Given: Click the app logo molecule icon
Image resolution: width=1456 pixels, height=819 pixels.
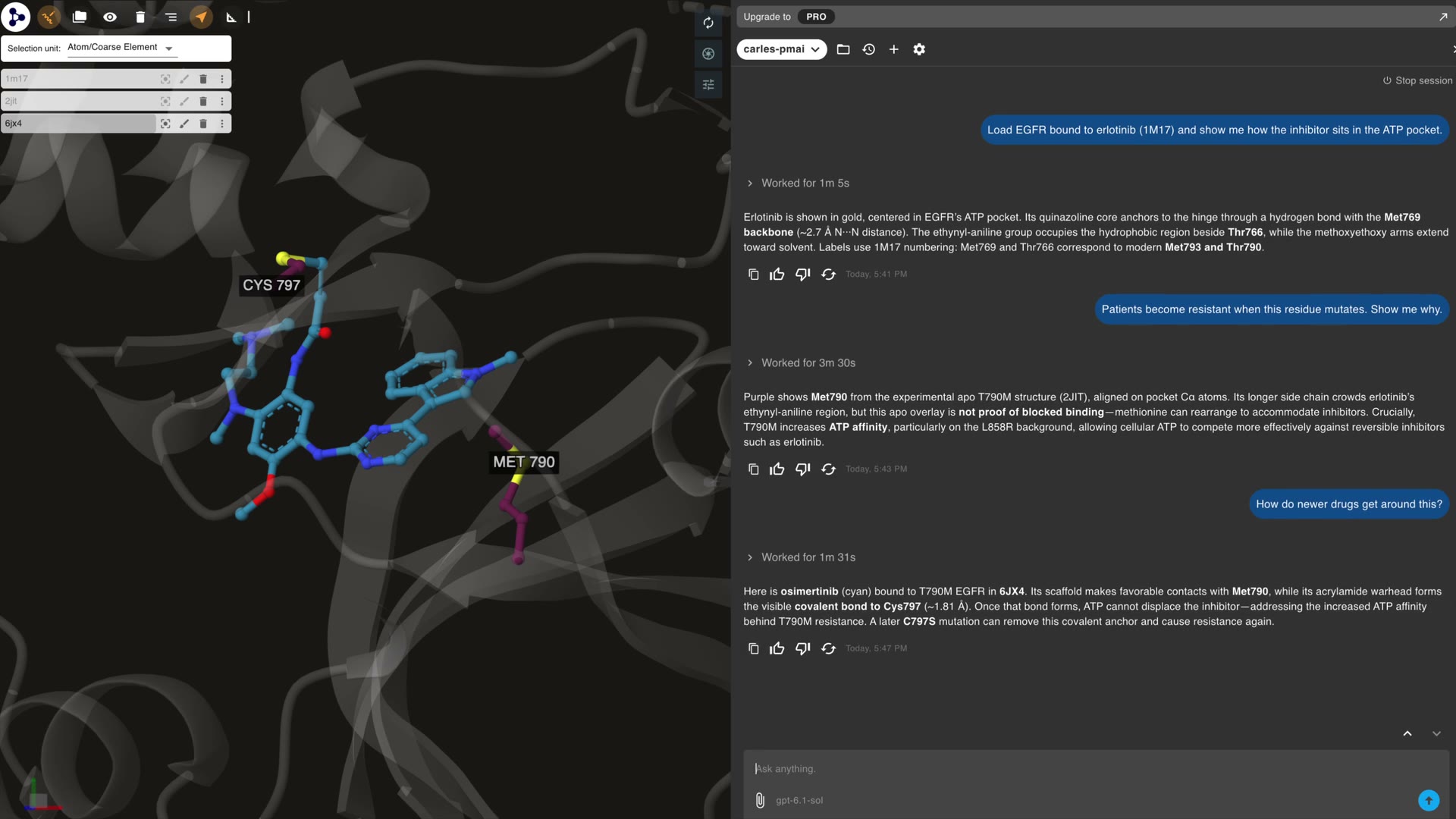Looking at the screenshot, I should 16,17.
